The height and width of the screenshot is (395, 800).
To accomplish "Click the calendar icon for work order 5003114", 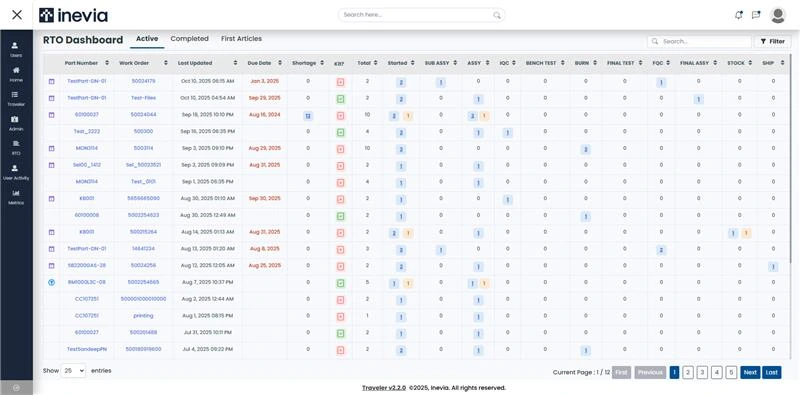I will coord(52,149).
